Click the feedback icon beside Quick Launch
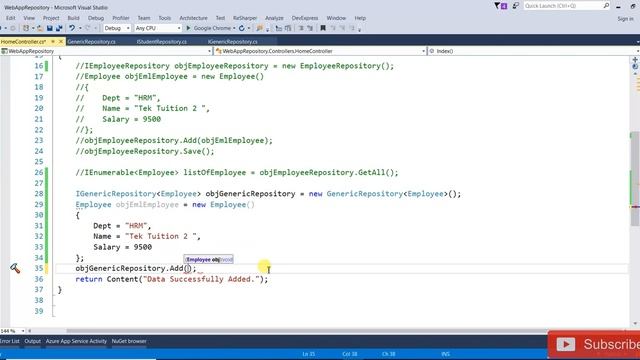Viewport: 640px width, 360px height. (516, 6)
